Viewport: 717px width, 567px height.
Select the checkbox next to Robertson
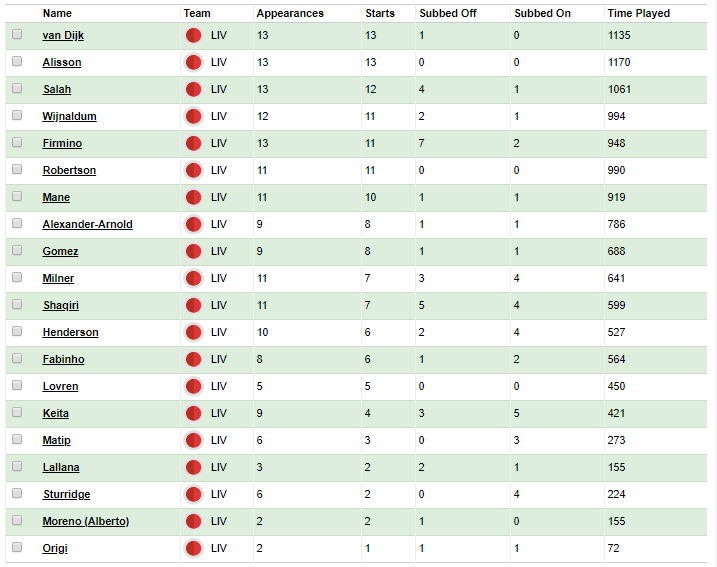tap(17, 169)
